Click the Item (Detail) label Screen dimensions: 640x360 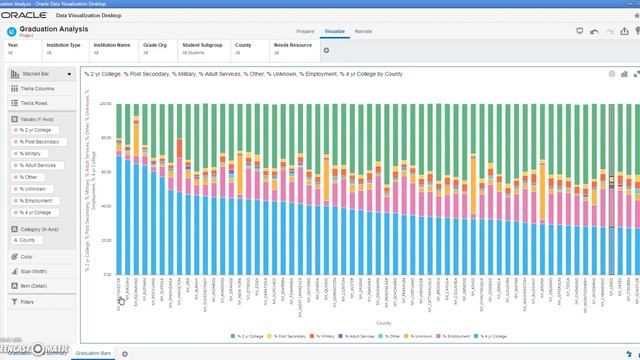click(34, 286)
